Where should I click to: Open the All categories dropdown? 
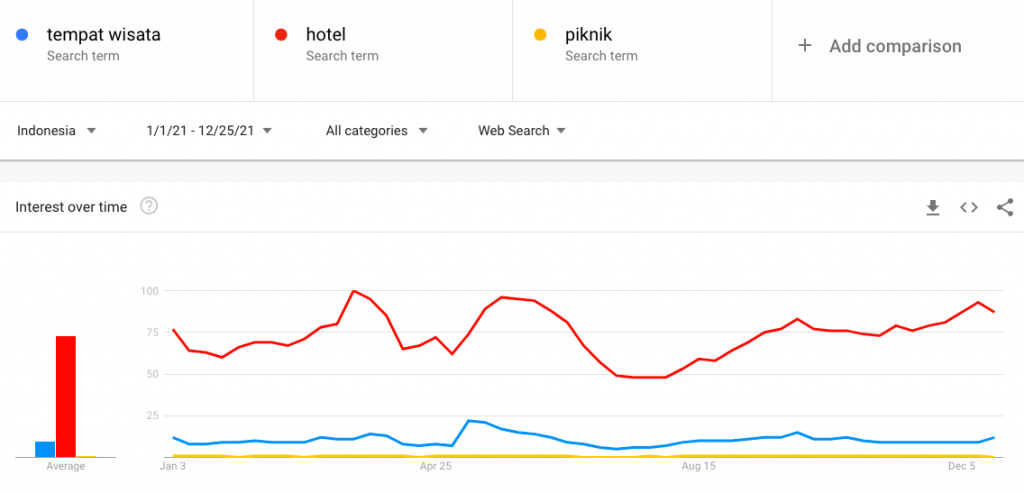(x=377, y=130)
